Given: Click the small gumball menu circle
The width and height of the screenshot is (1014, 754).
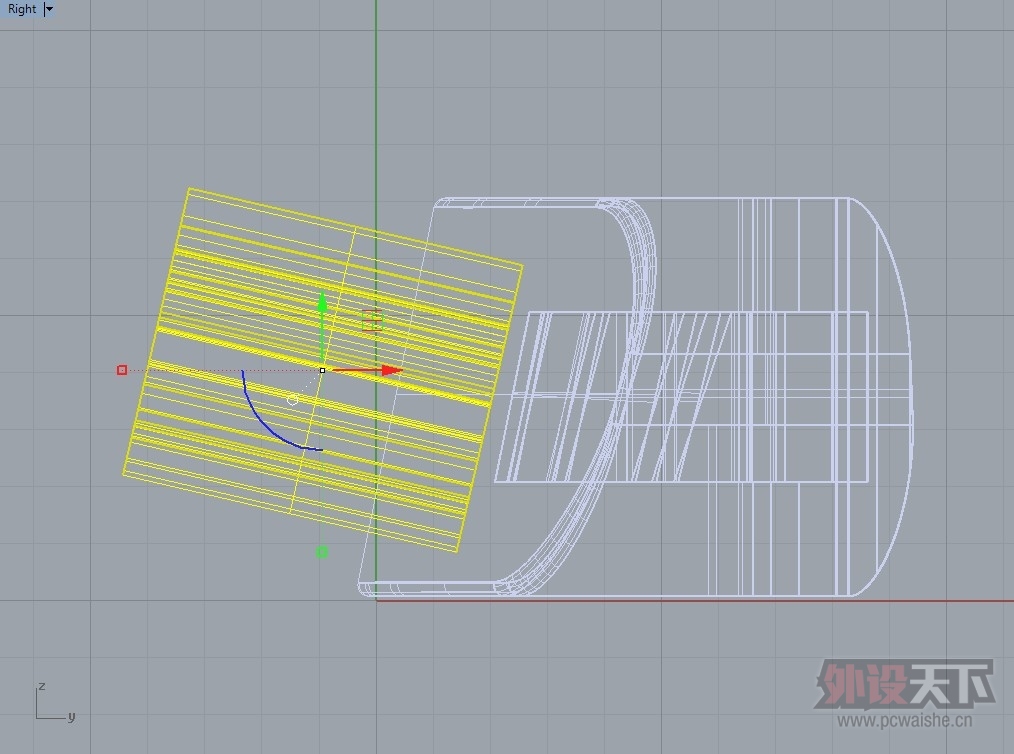Looking at the screenshot, I should [x=292, y=400].
